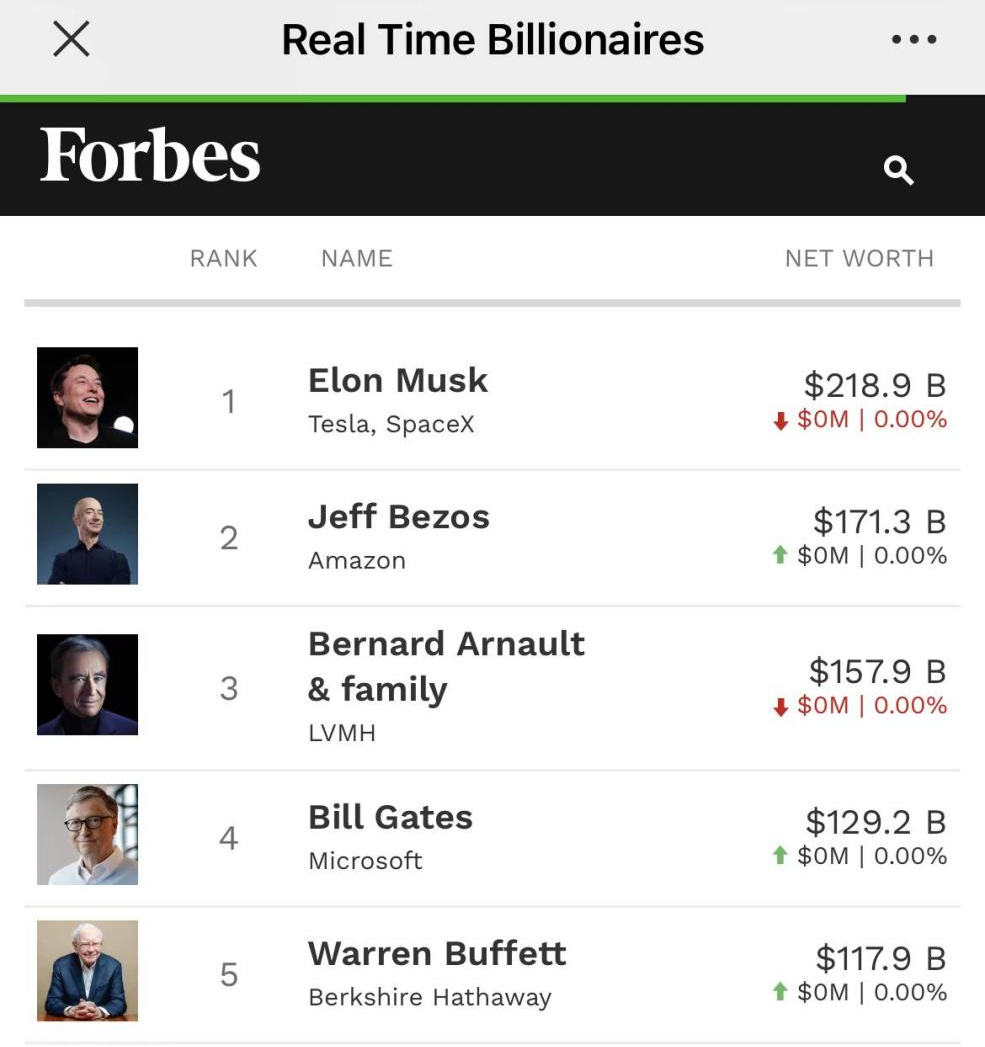Open Bill Gates's portrait thumbnail
Image resolution: width=985 pixels, height=1047 pixels.
coord(87,834)
